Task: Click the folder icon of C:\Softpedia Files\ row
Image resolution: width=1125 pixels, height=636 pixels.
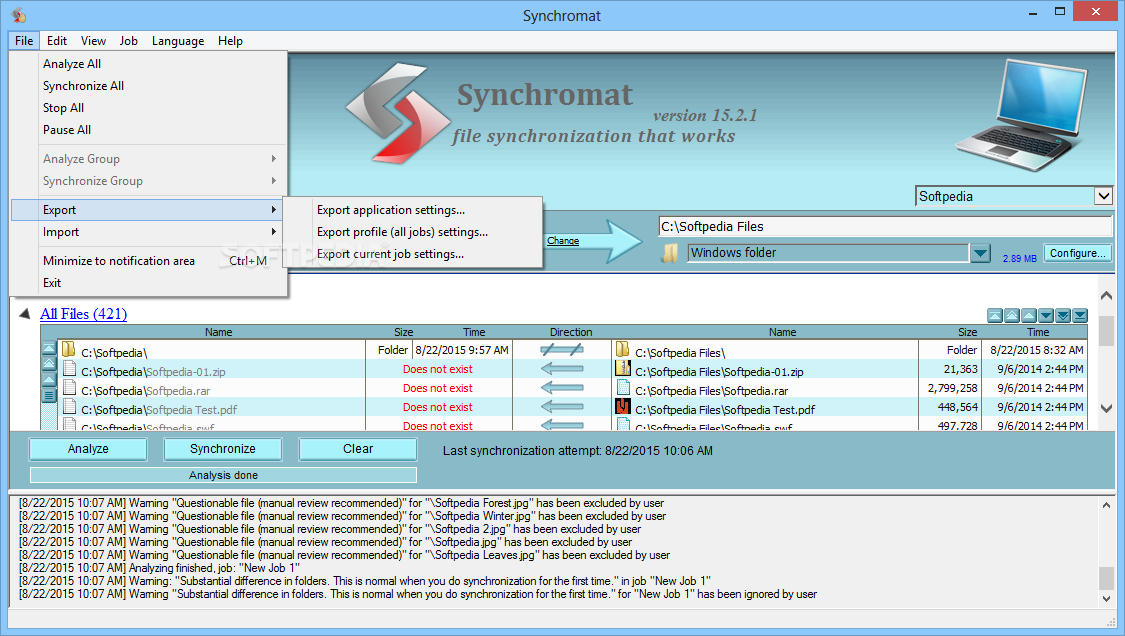Action: pyautogui.click(x=623, y=350)
